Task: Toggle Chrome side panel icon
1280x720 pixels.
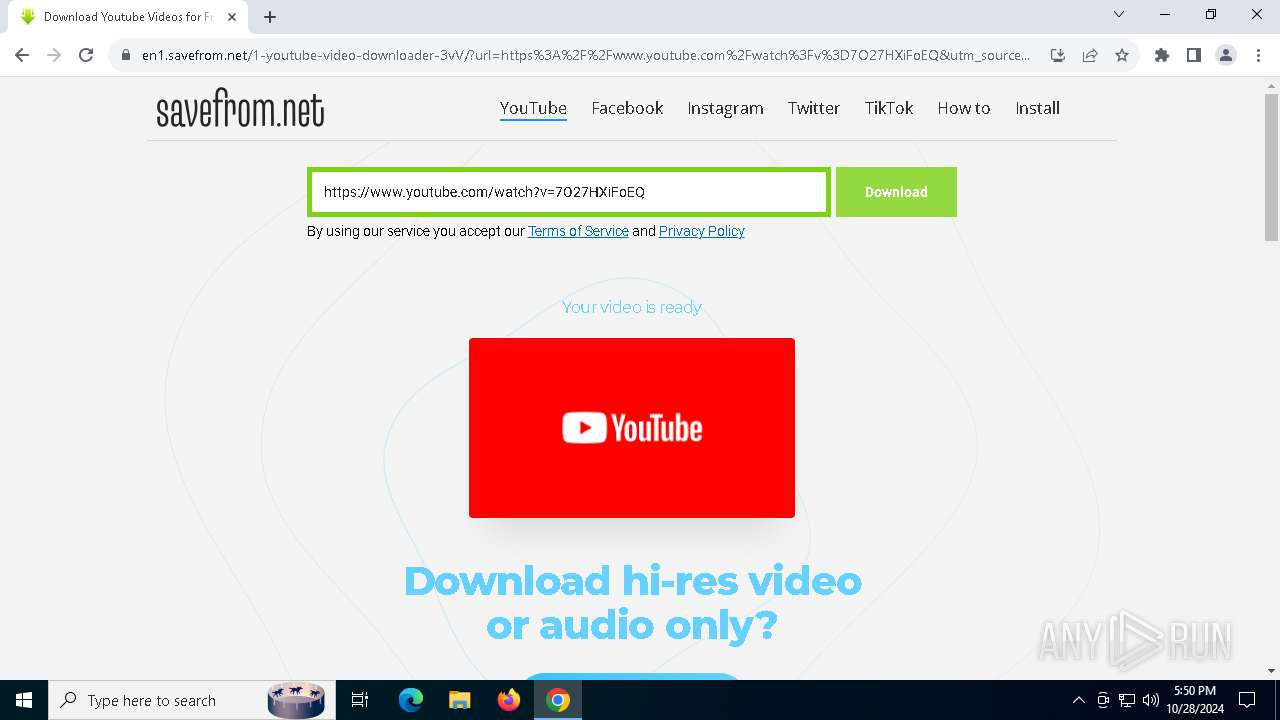Action: click(1194, 55)
